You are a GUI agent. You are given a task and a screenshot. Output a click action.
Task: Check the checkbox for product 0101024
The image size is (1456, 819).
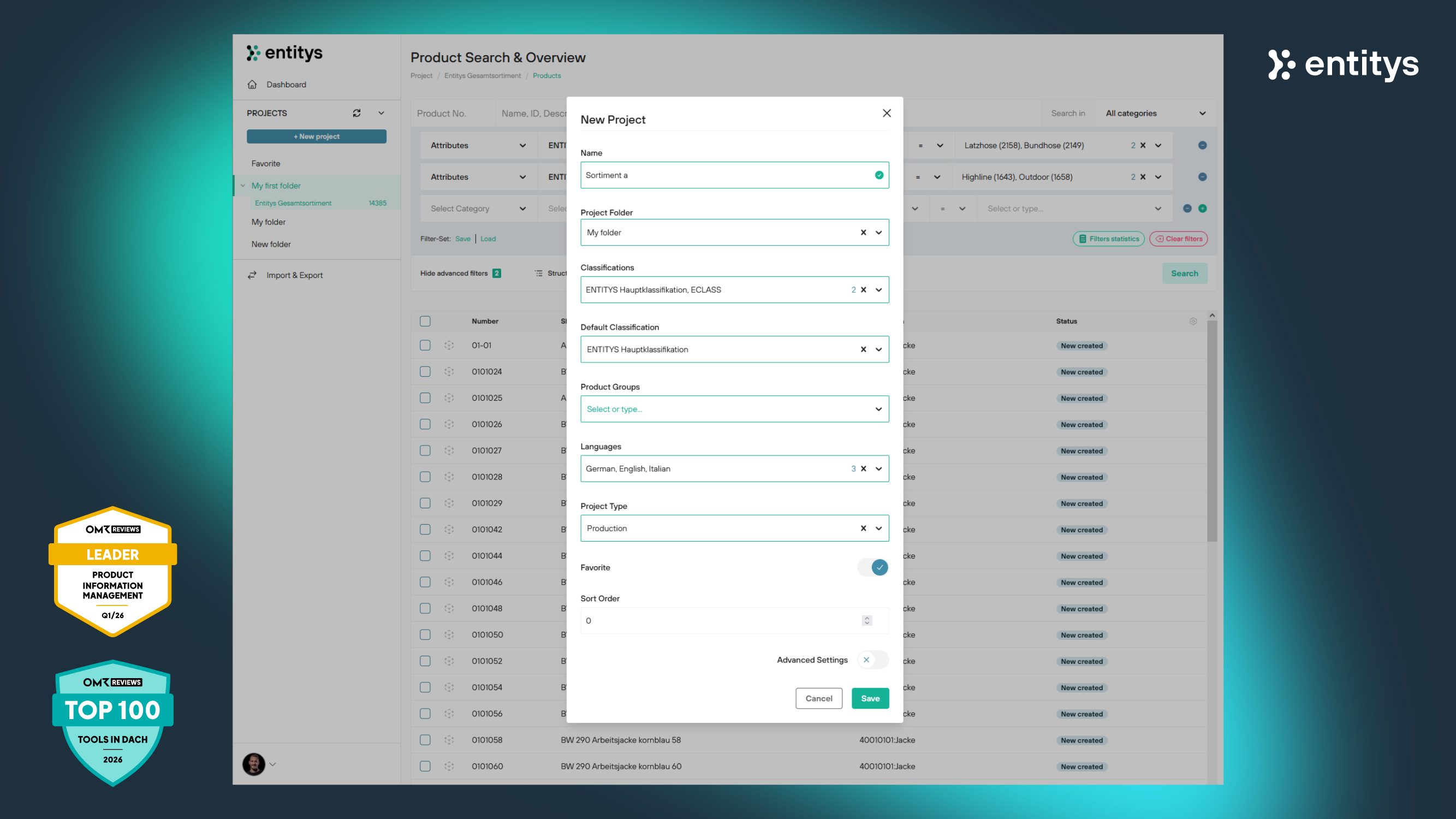pos(425,371)
